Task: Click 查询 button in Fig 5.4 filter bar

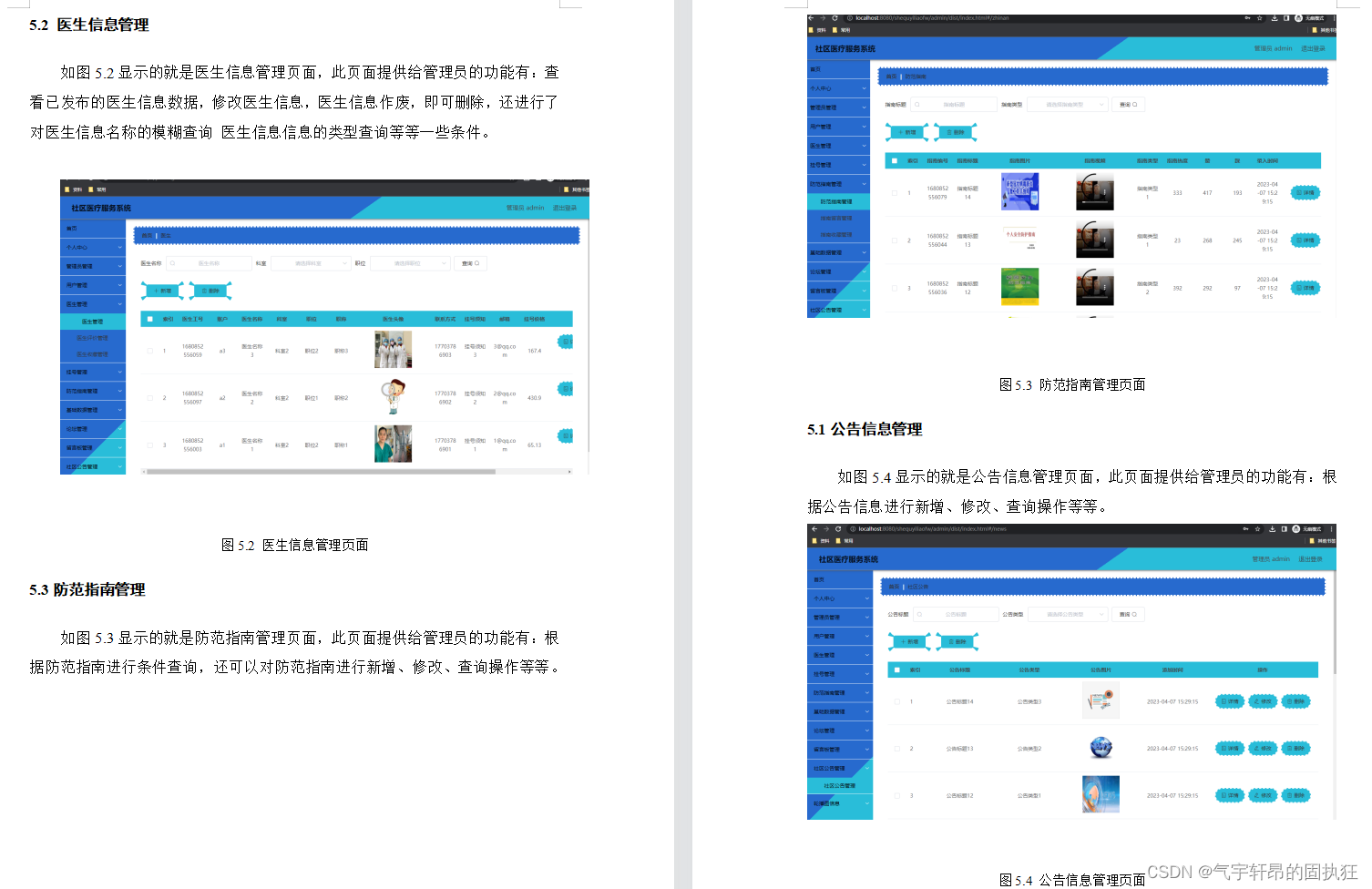Action: 1128,615
